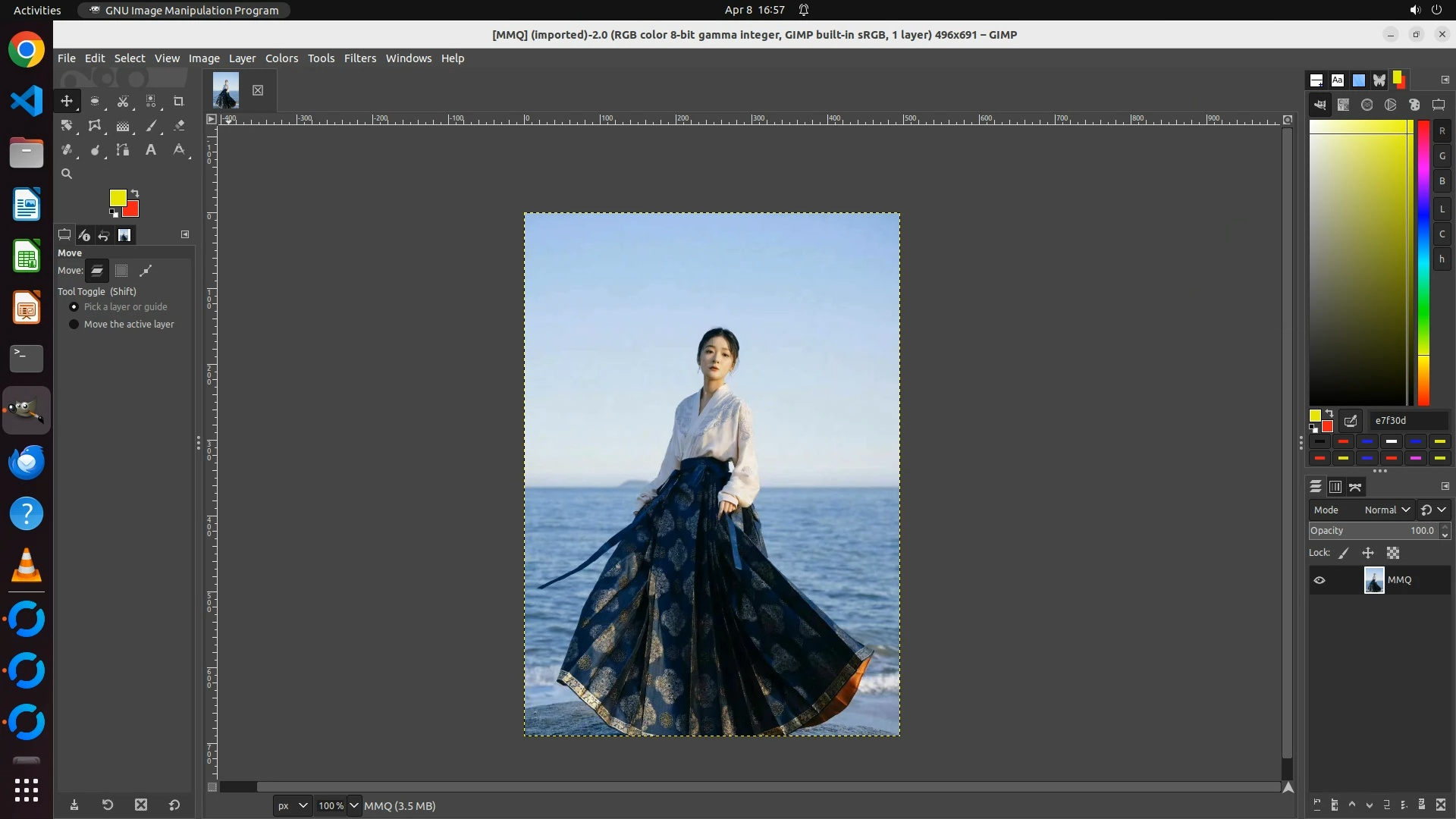Select the Scissors Select tool
The image size is (1456, 819).
coord(123,101)
